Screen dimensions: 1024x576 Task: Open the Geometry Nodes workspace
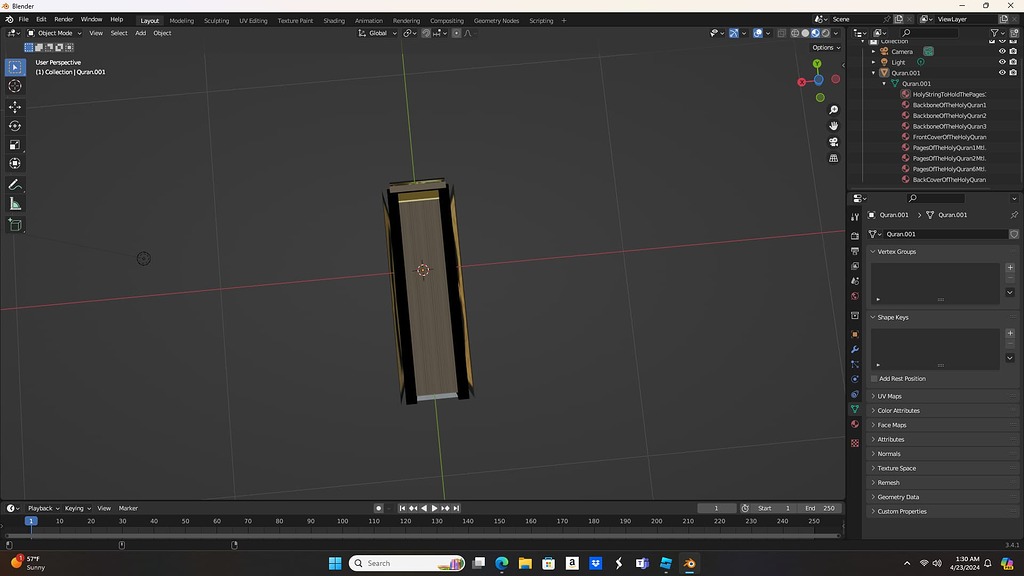(x=498, y=20)
